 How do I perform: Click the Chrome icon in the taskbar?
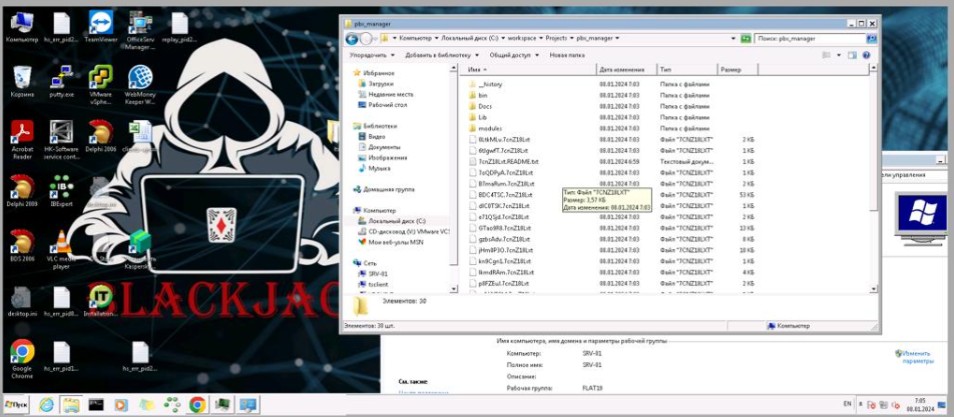click(x=197, y=404)
